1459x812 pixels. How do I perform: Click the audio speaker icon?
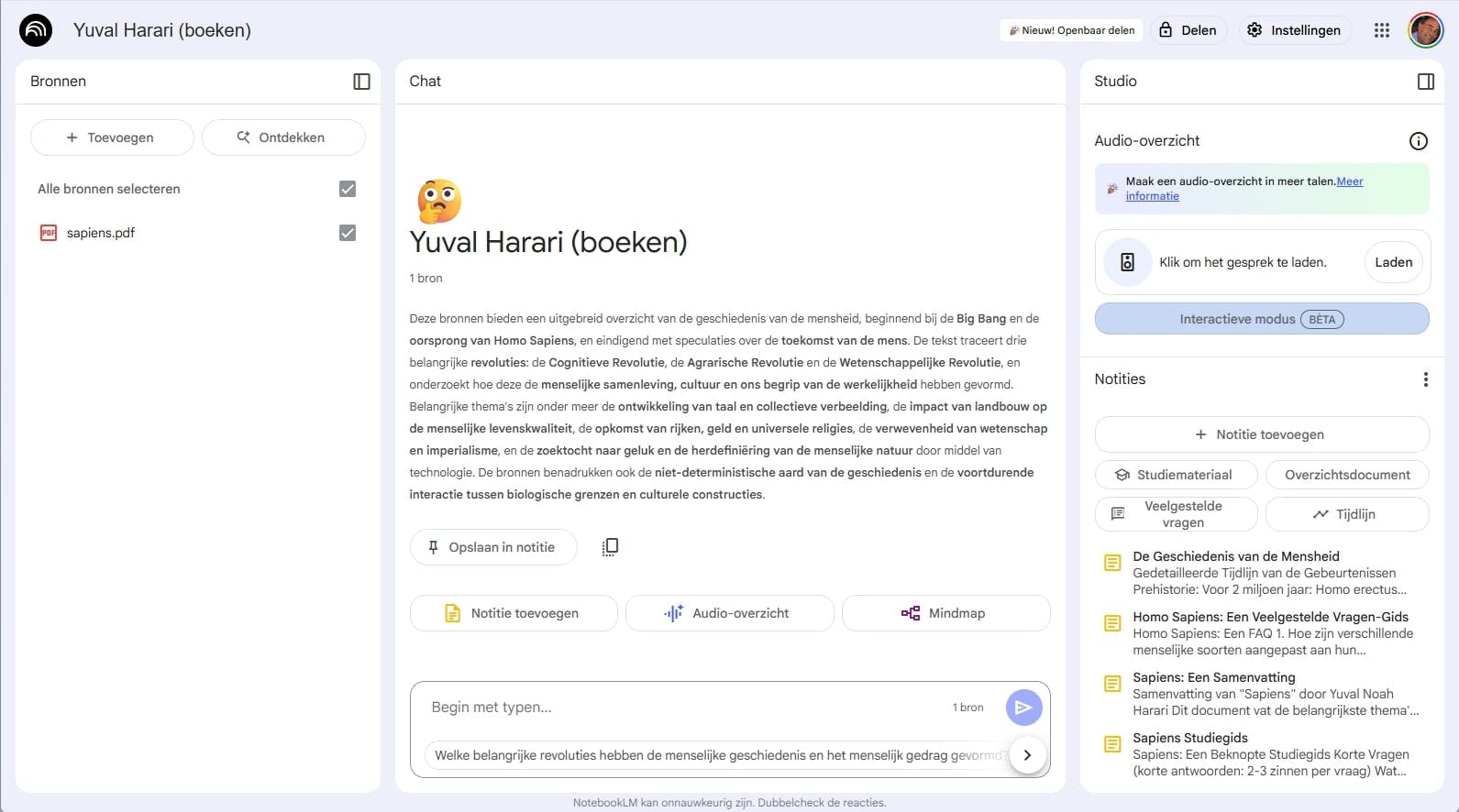click(1127, 262)
